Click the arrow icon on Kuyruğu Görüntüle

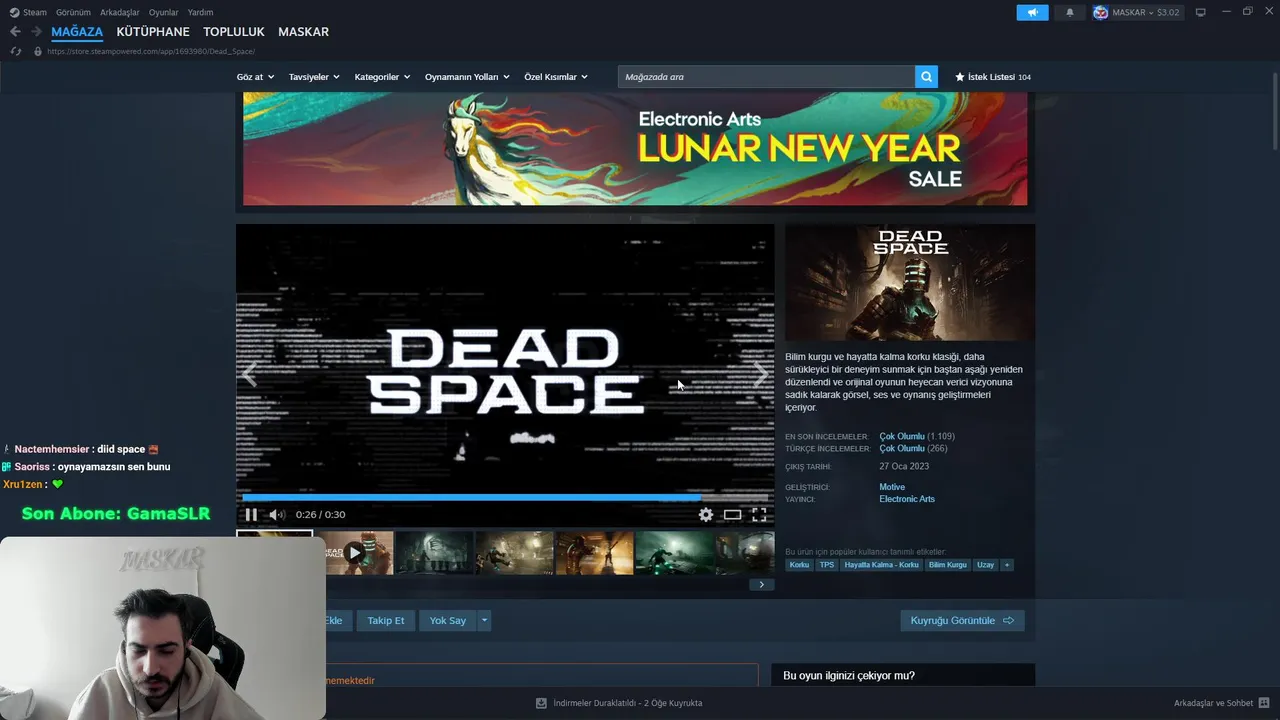tap(1008, 621)
